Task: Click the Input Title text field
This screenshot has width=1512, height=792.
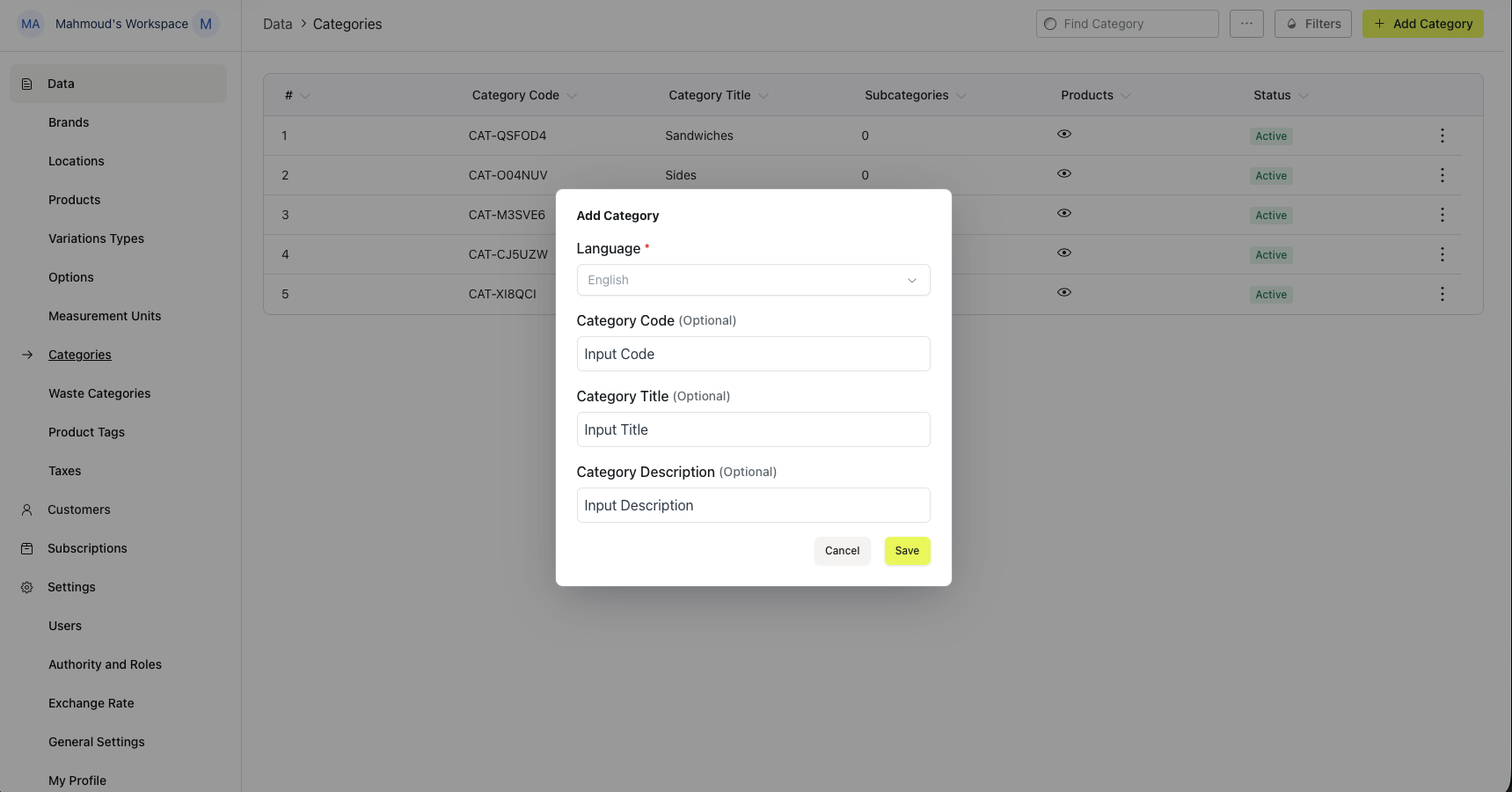Action: point(753,429)
